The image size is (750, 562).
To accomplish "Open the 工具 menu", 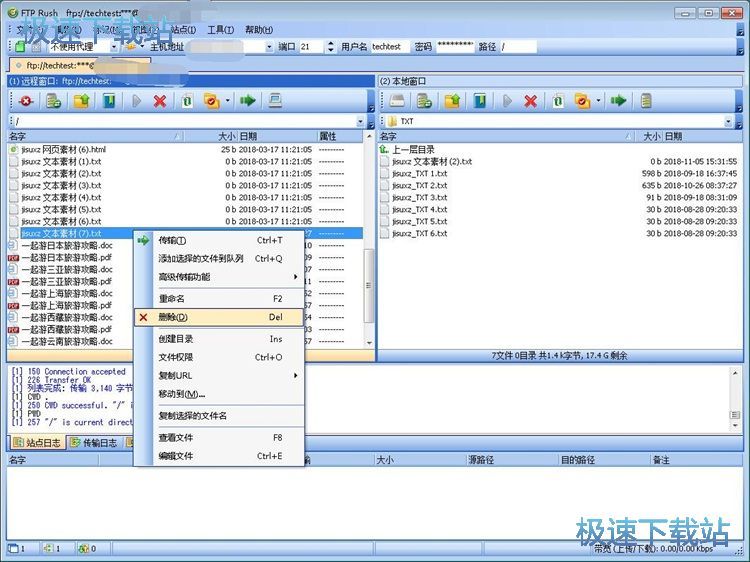I will (x=221, y=30).
